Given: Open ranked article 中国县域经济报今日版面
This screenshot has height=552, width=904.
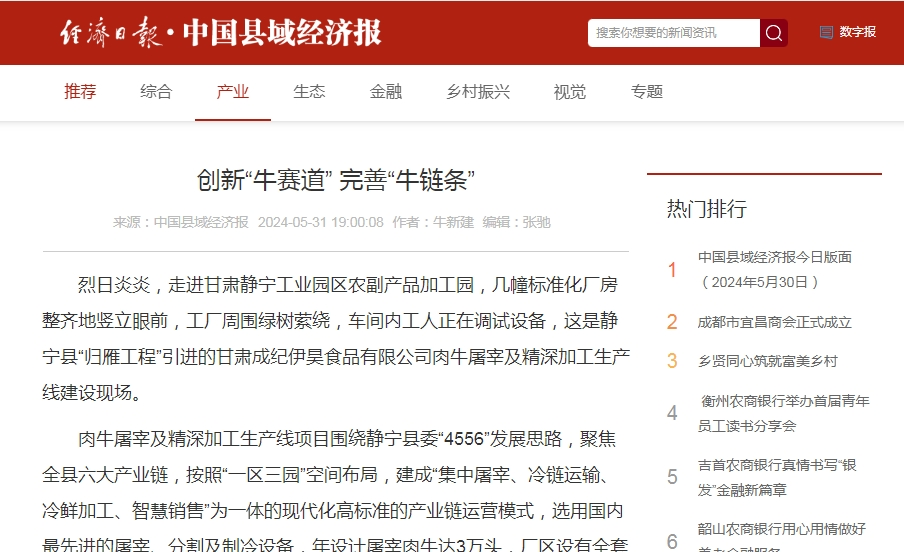Looking at the screenshot, I should 775,269.
